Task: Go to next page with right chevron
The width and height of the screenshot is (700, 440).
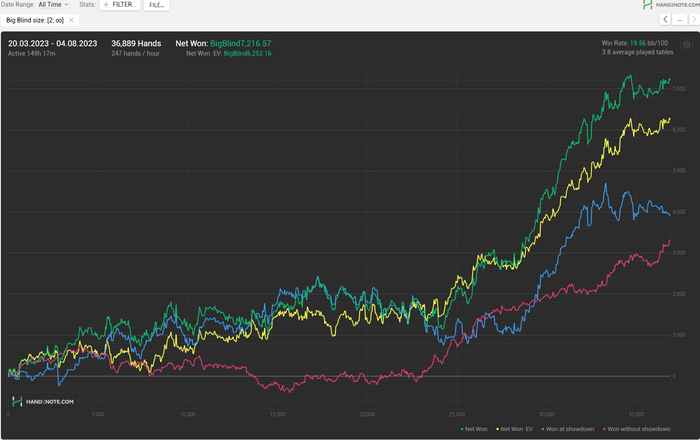Action: [694, 20]
